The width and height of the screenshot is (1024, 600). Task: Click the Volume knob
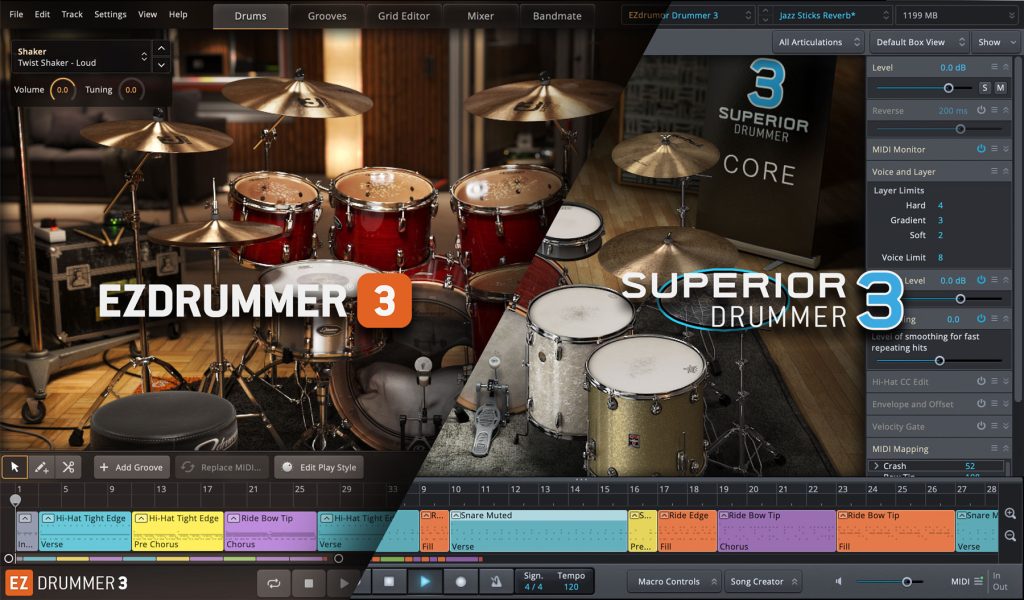point(62,89)
